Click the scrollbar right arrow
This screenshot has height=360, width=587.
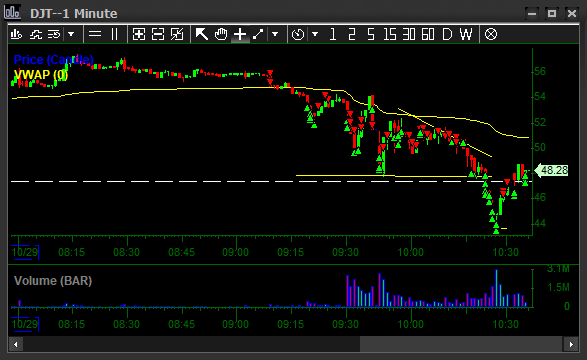pos(571,344)
